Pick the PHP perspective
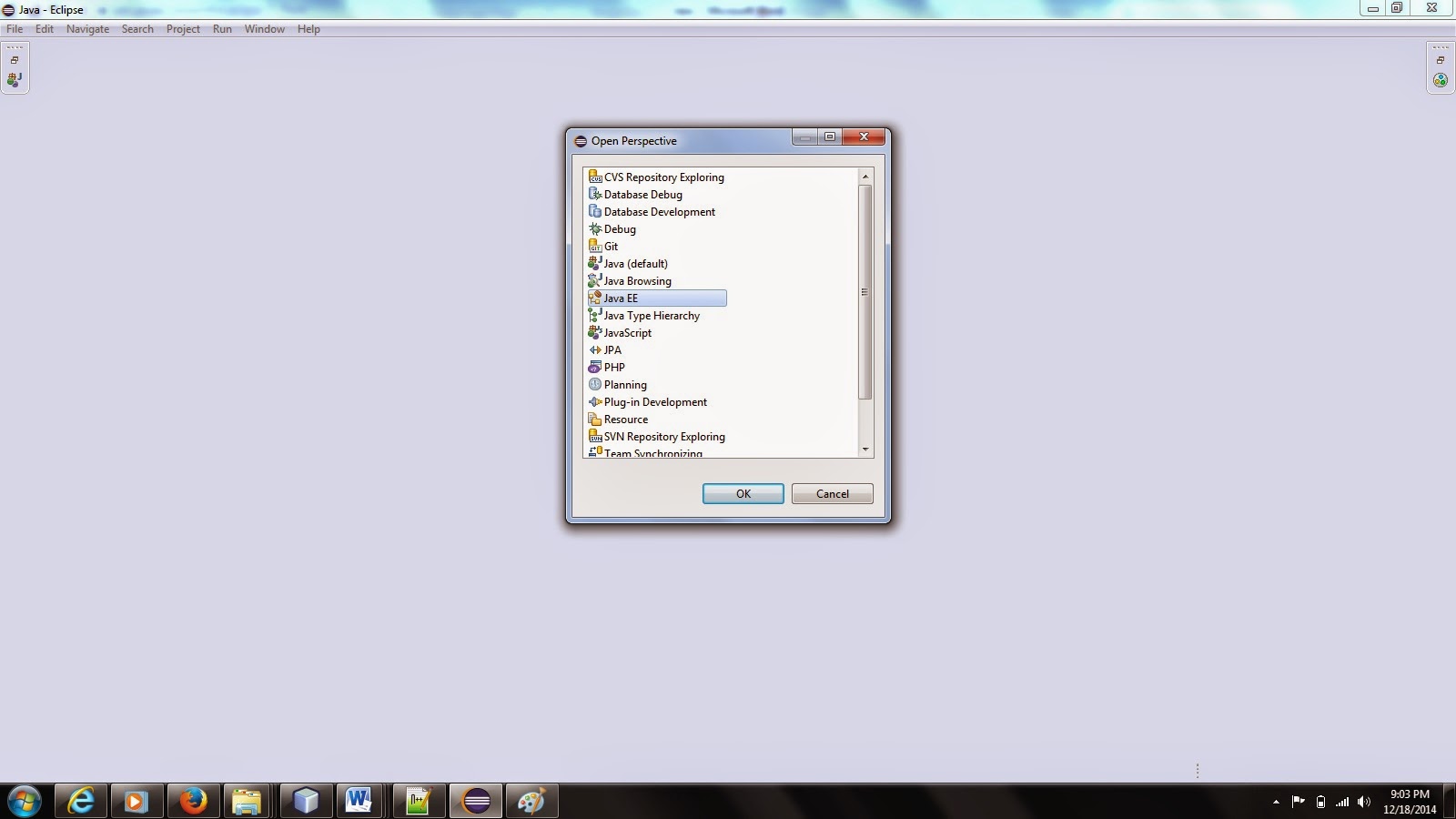This screenshot has width=1456, height=819. 607,368
